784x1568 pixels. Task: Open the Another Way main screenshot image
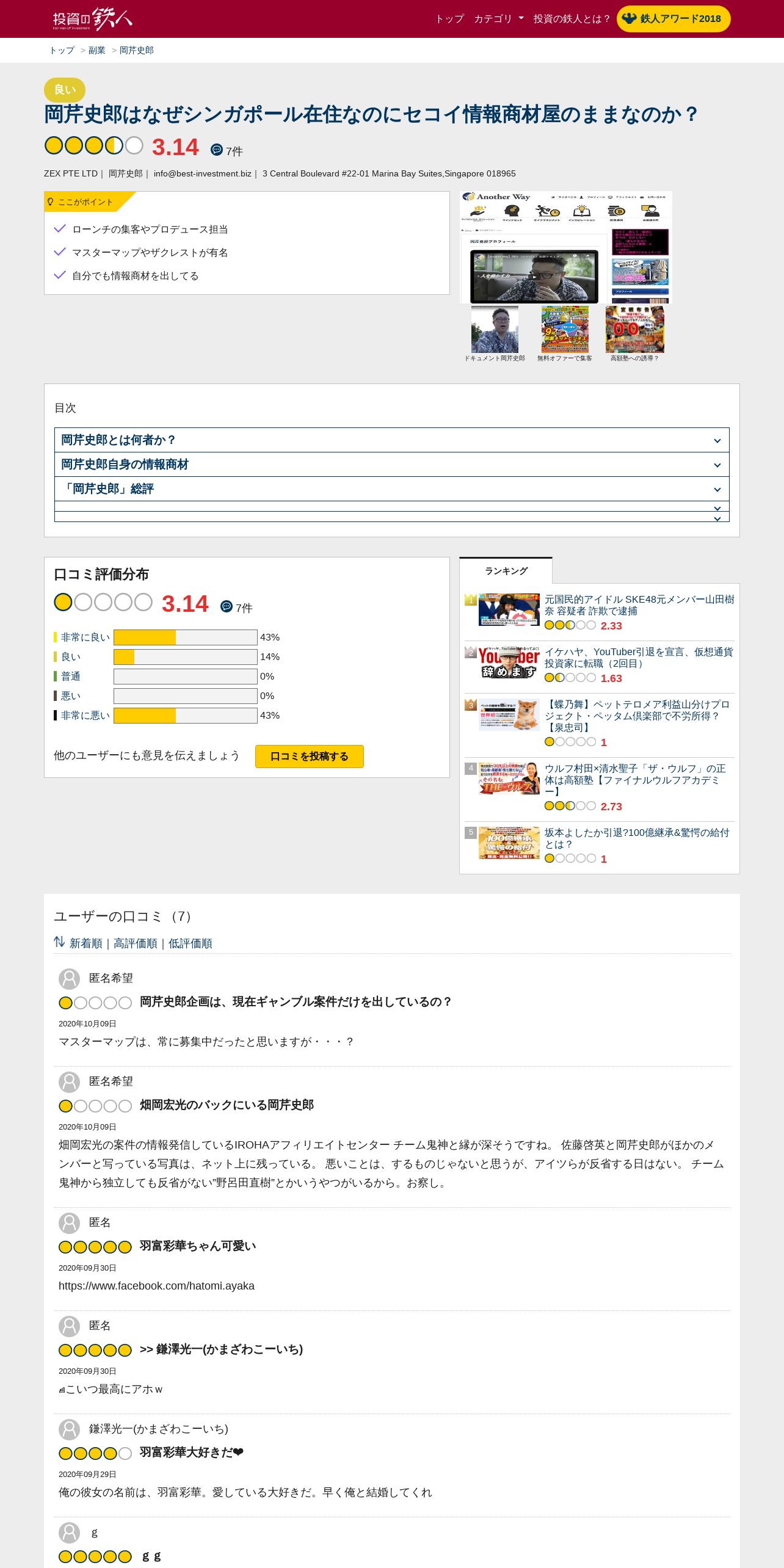click(x=565, y=247)
